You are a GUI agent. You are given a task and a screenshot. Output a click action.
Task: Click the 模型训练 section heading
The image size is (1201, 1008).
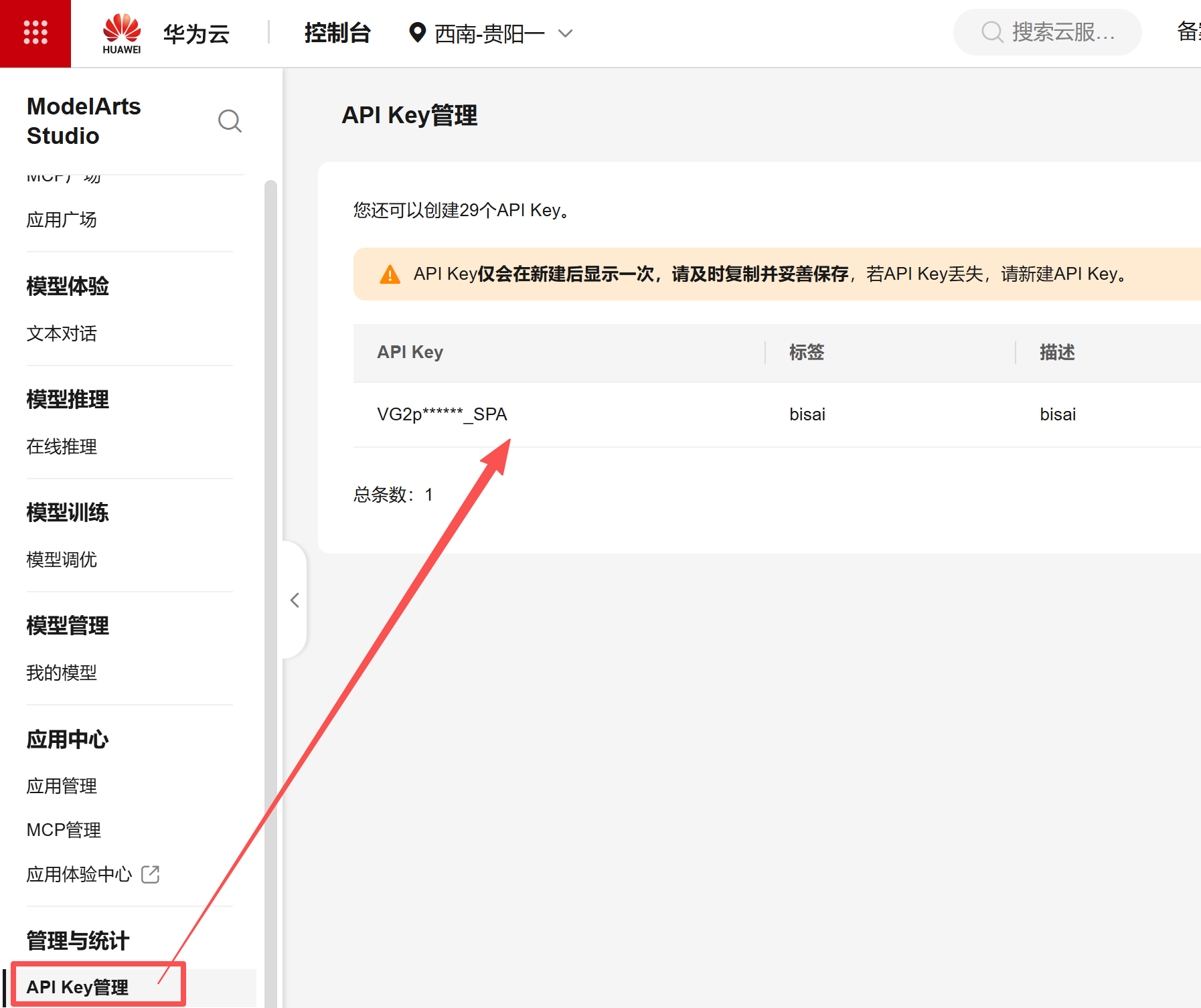[68, 512]
